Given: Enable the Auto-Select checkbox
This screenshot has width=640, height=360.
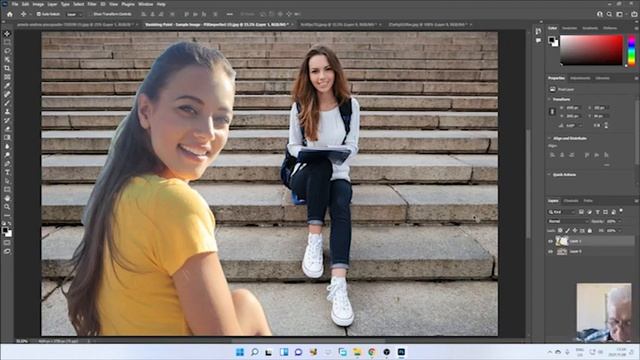Looking at the screenshot, I should click(x=39, y=14).
